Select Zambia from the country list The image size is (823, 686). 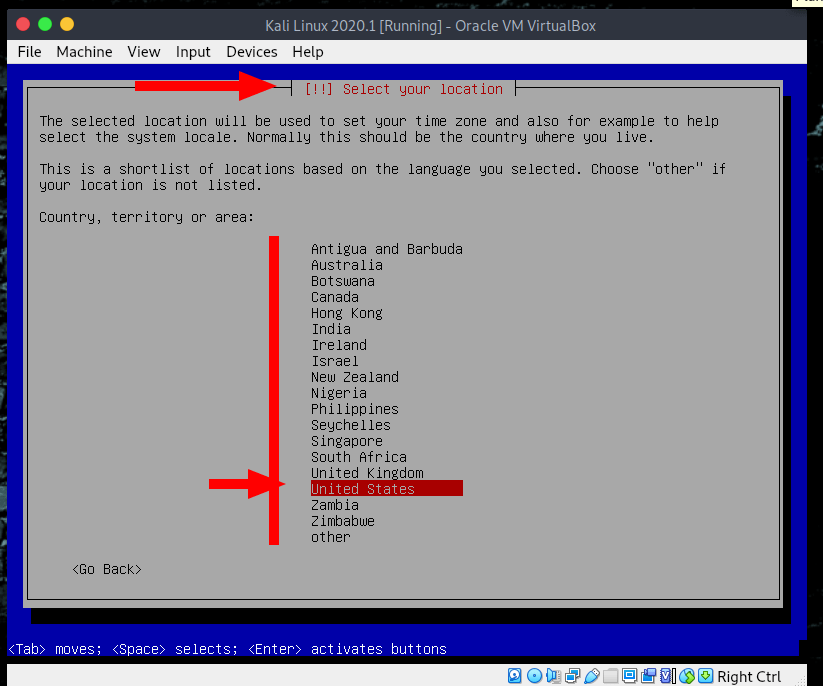(335, 505)
